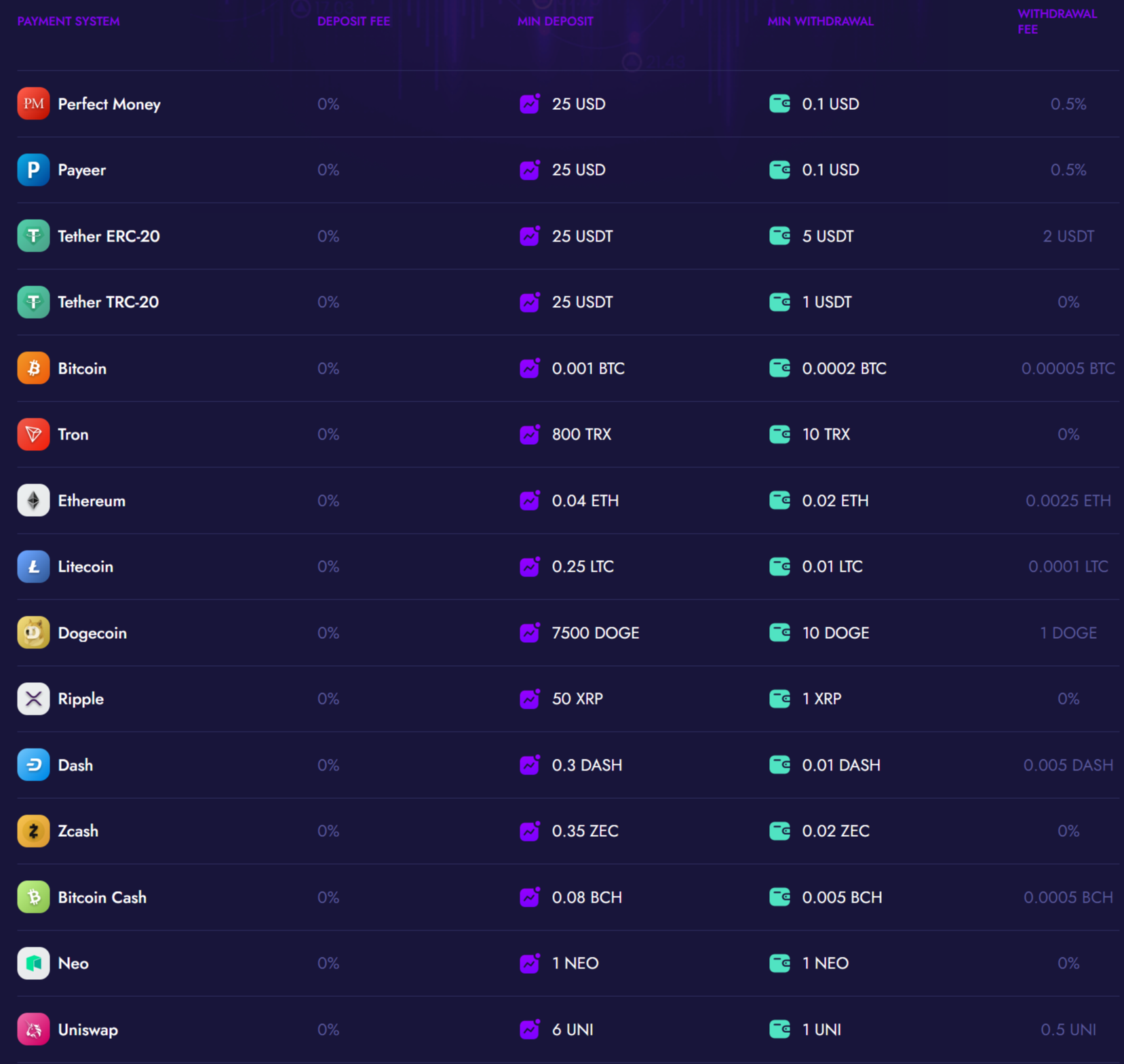Click the '0.02 ZEC' minimum withdrawal value
Image resolution: width=1124 pixels, height=1064 pixels.
pos(836,831)
